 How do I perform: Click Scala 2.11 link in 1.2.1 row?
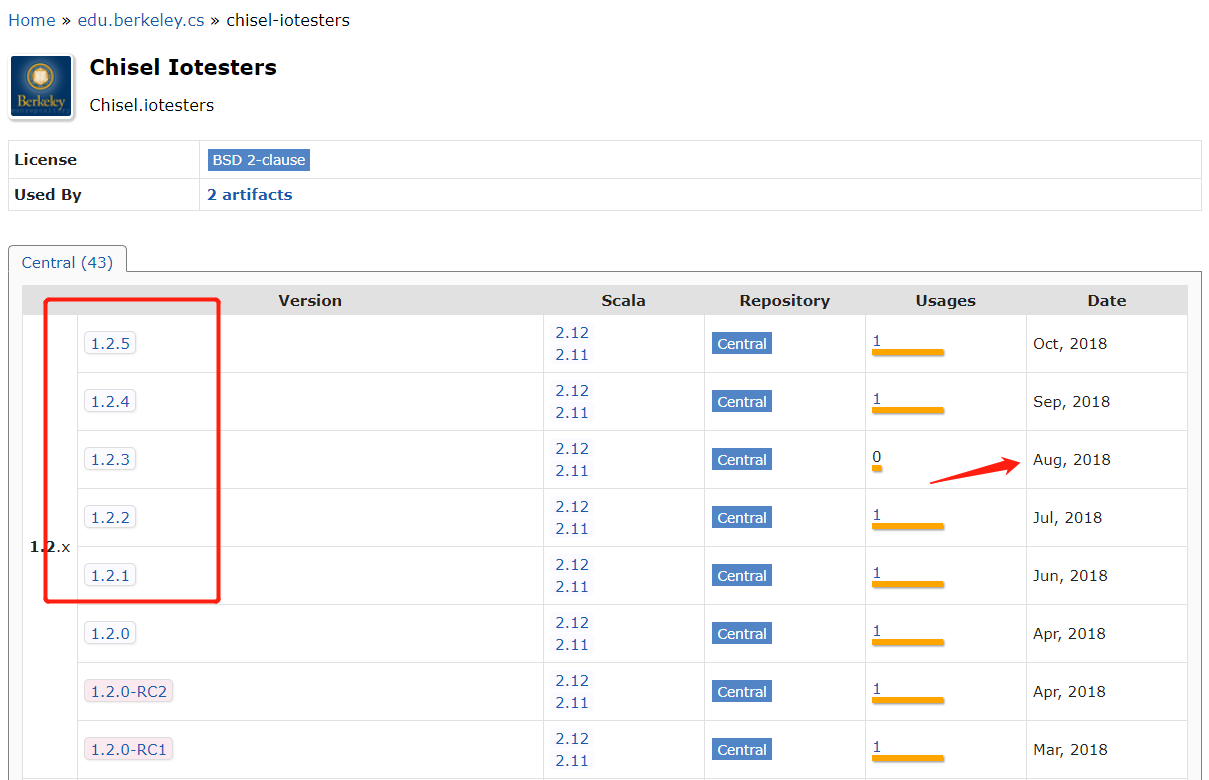point(572,587)
